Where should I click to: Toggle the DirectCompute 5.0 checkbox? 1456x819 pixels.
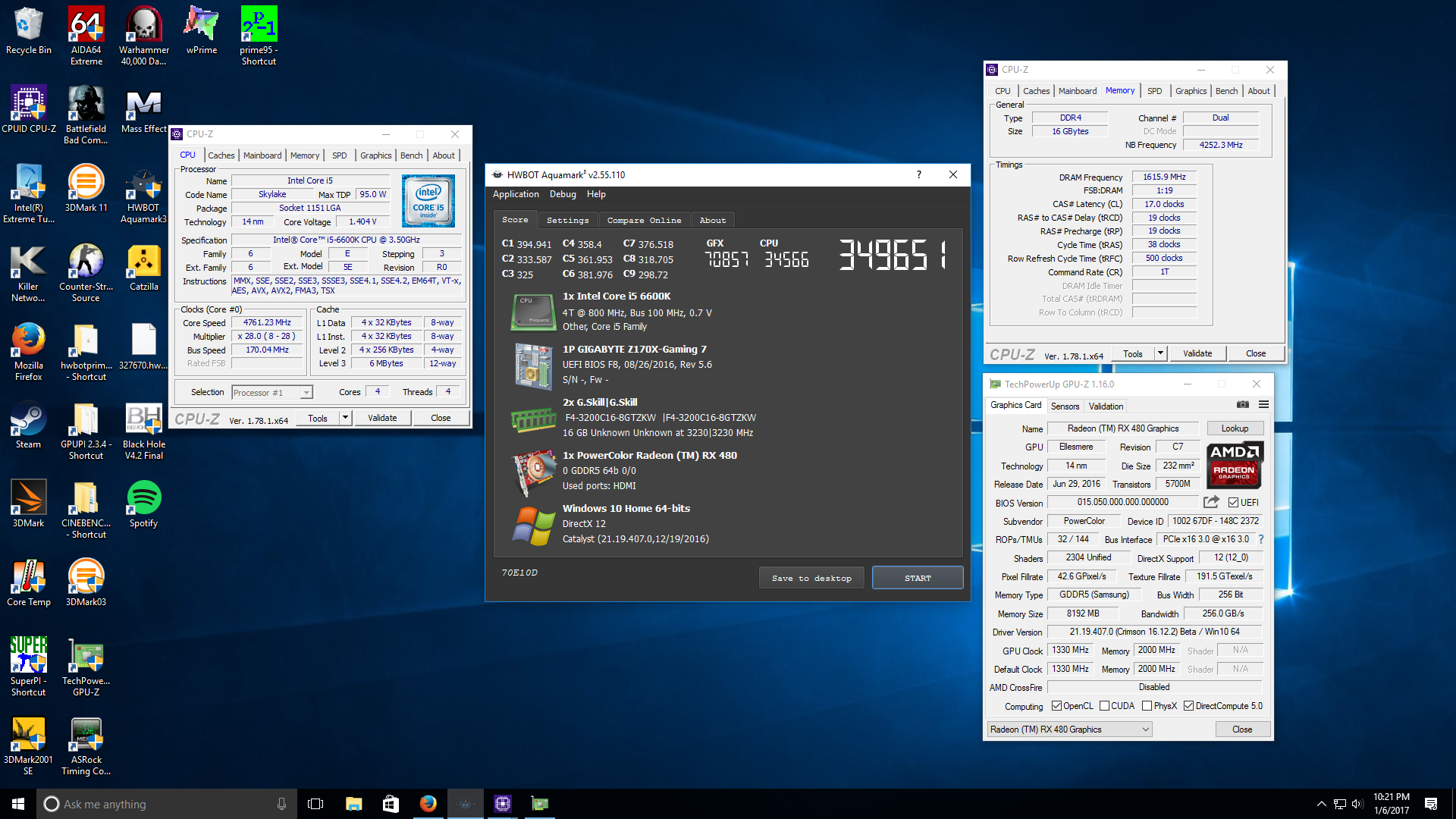coord(1188,706)
